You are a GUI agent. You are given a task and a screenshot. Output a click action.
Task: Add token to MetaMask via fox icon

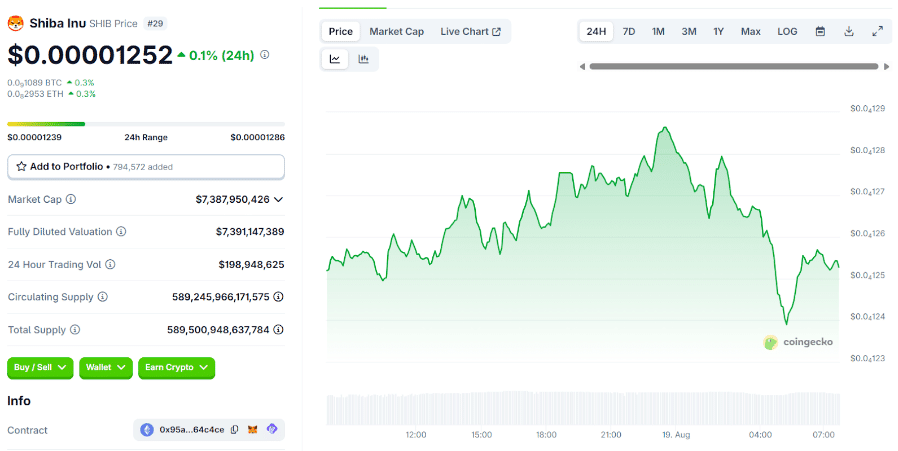(x=253, y=429)
